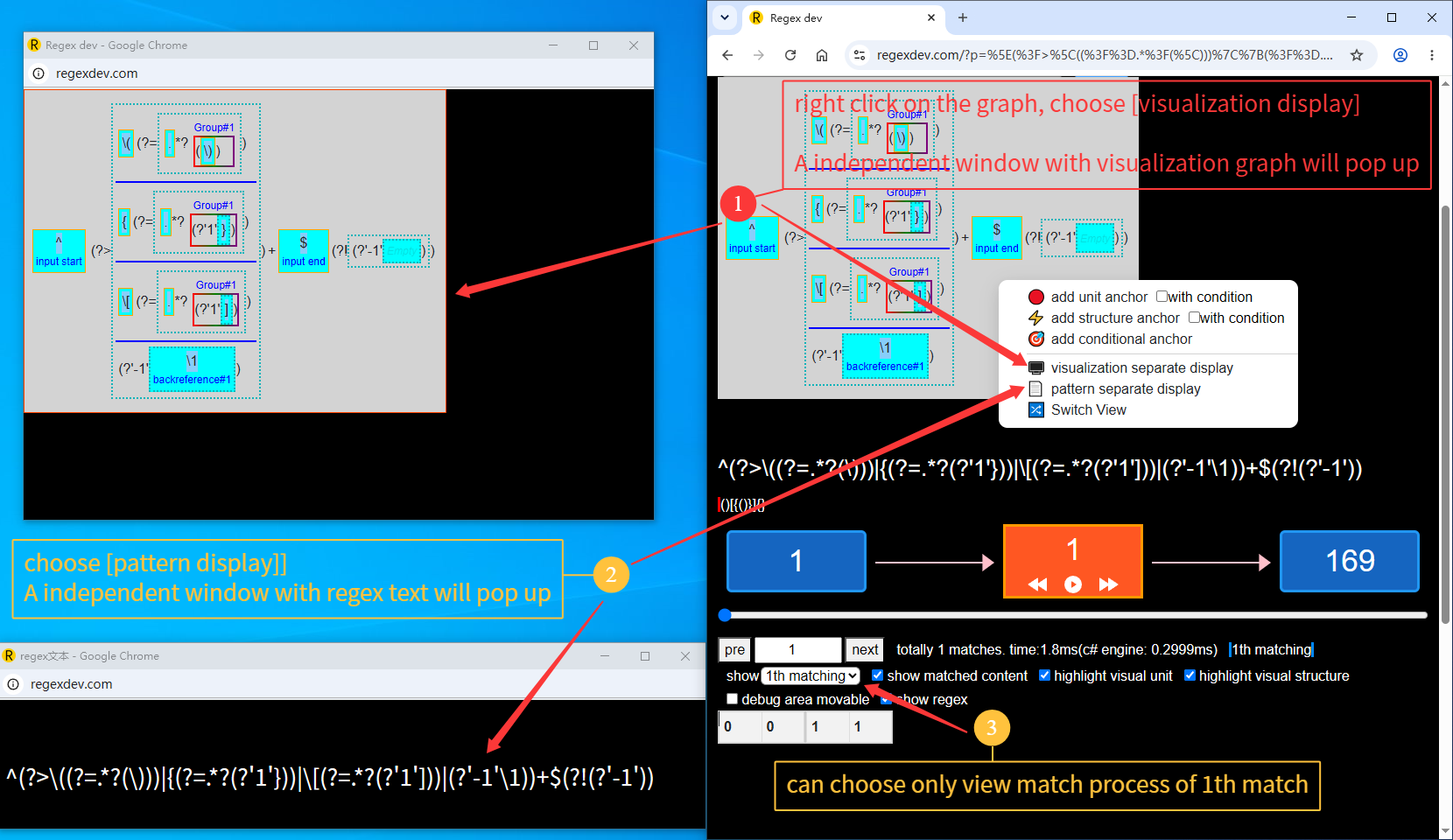
Task: Click backreference#1 node in visualization popup
Action: click(x=192, y=369)
